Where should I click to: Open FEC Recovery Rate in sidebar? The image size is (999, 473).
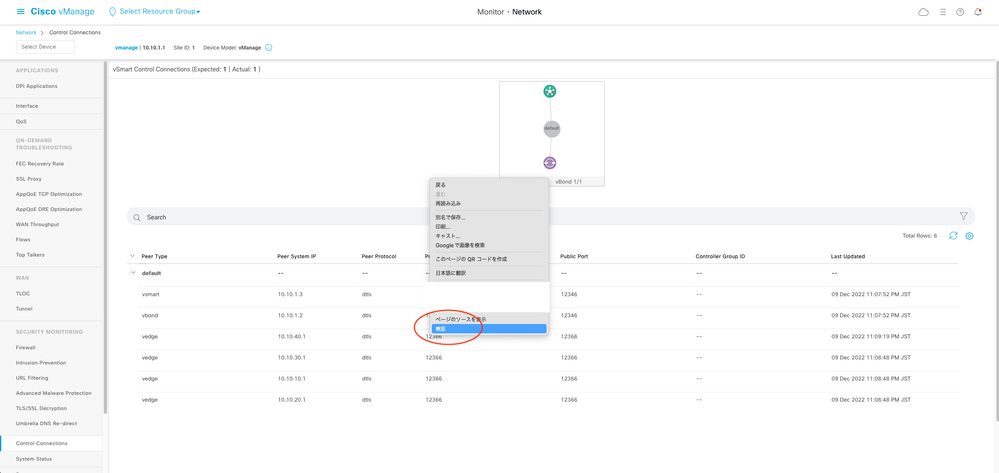40,164
